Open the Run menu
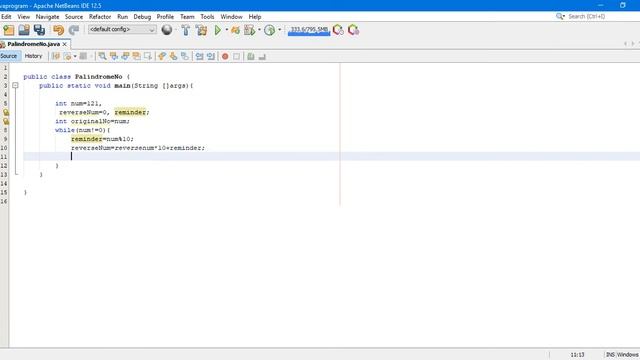 click(122, 17)
